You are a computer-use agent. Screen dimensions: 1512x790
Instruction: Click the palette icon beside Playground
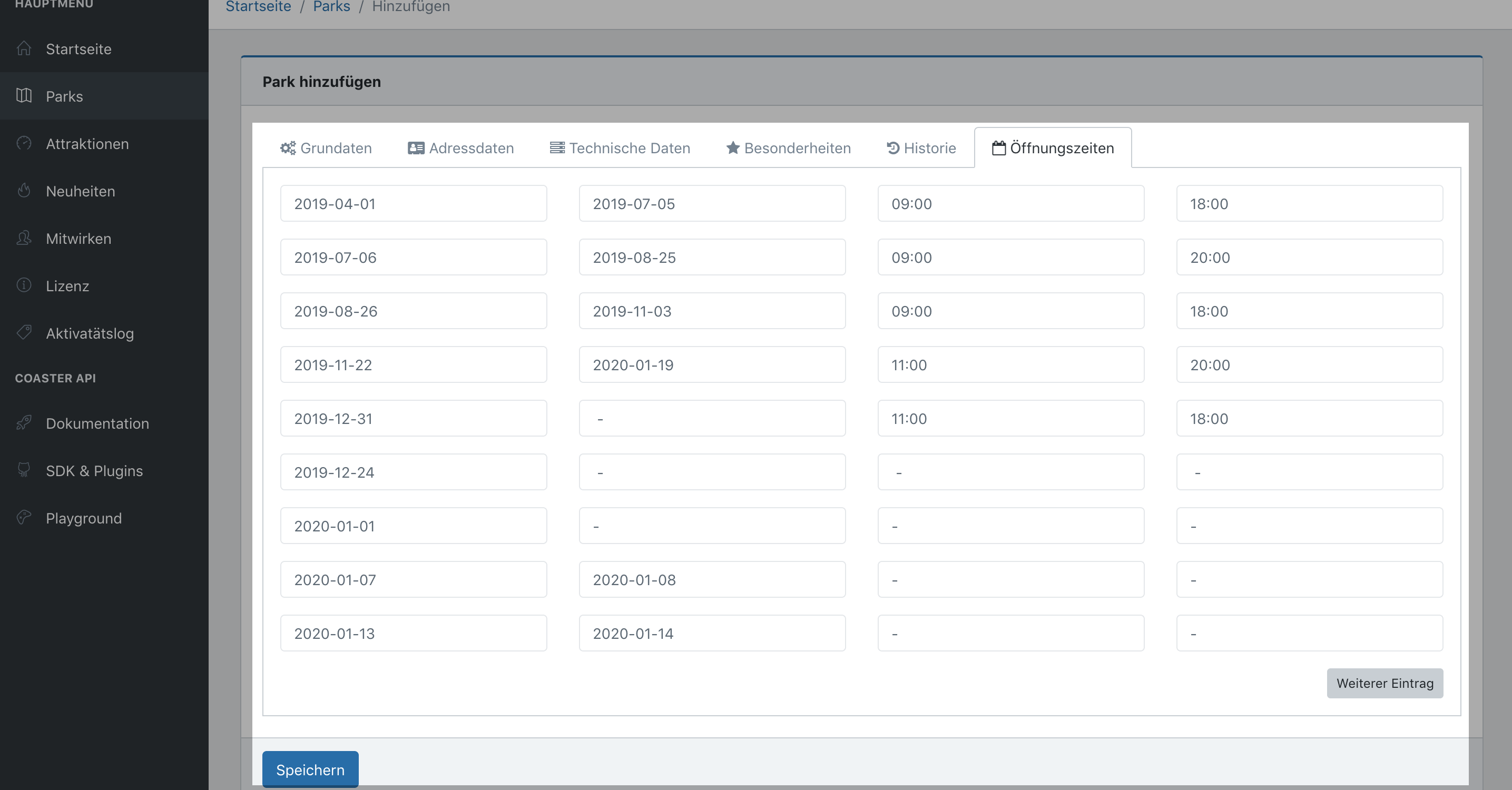pyautogui.click(x=24, y=518)
